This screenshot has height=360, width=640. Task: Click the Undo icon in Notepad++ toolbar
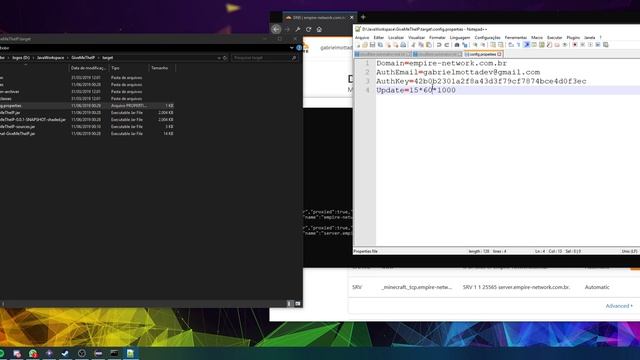coord(439,45)
